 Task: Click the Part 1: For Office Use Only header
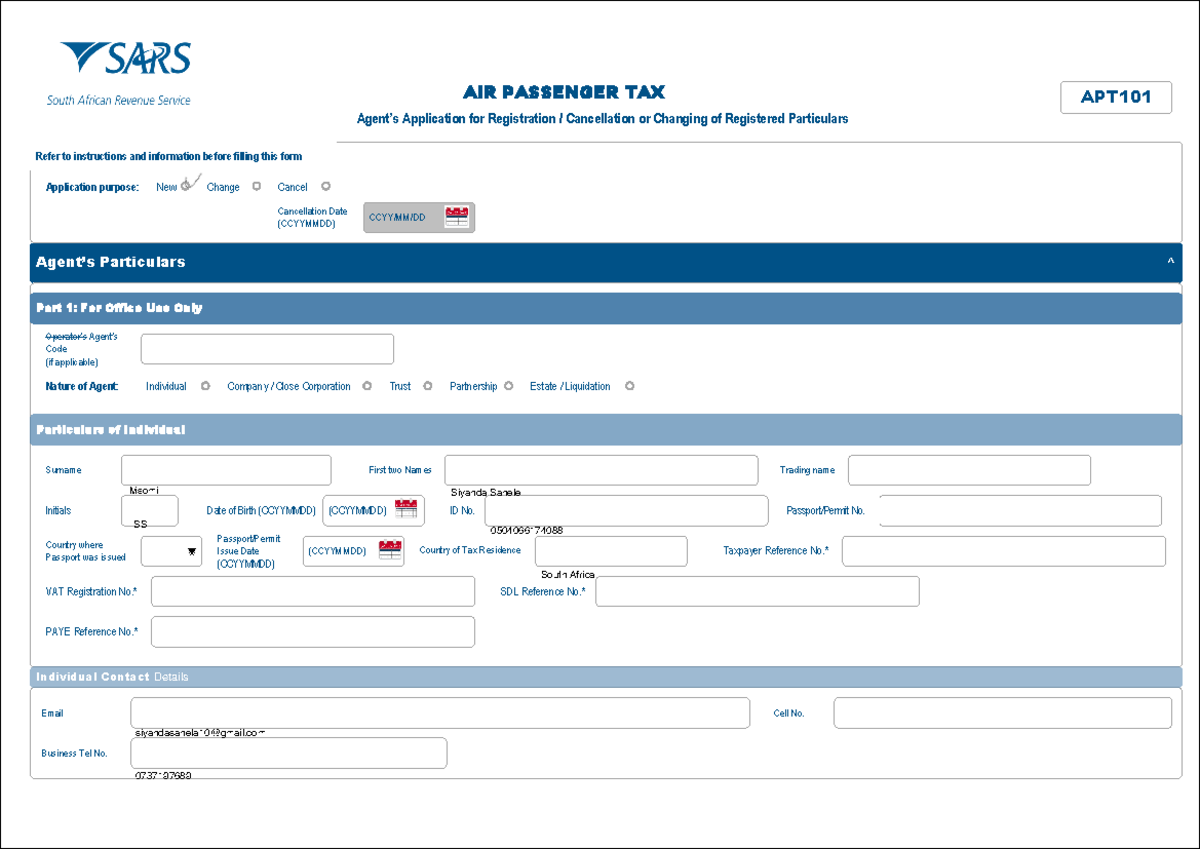[606, 308]
